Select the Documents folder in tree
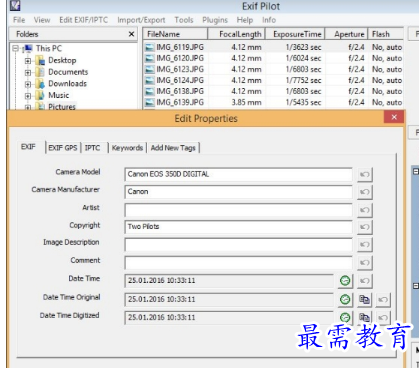This screenshot has width=419, height=368. coord(68,72)
